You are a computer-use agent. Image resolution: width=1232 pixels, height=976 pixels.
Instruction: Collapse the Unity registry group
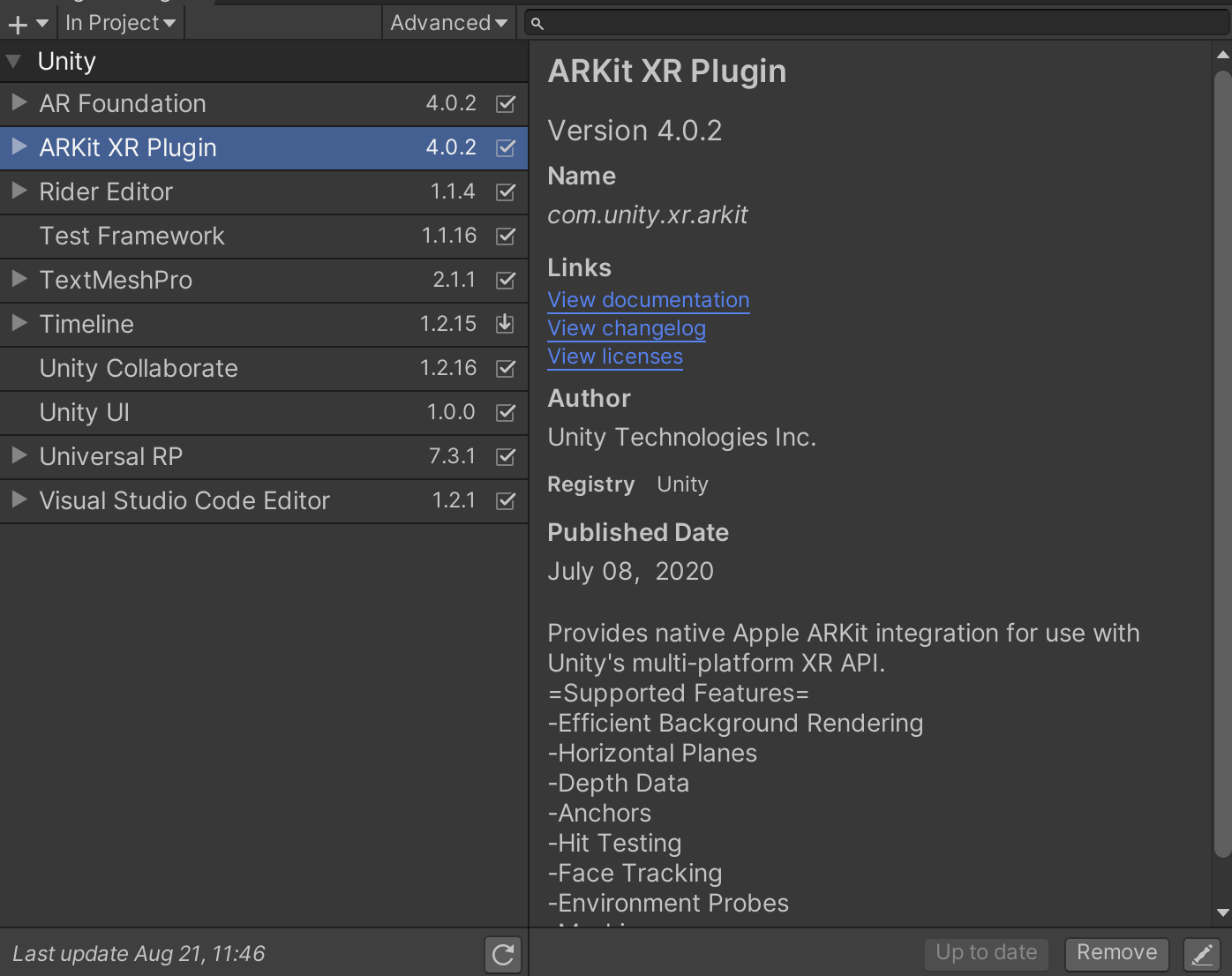pos(13,62)
